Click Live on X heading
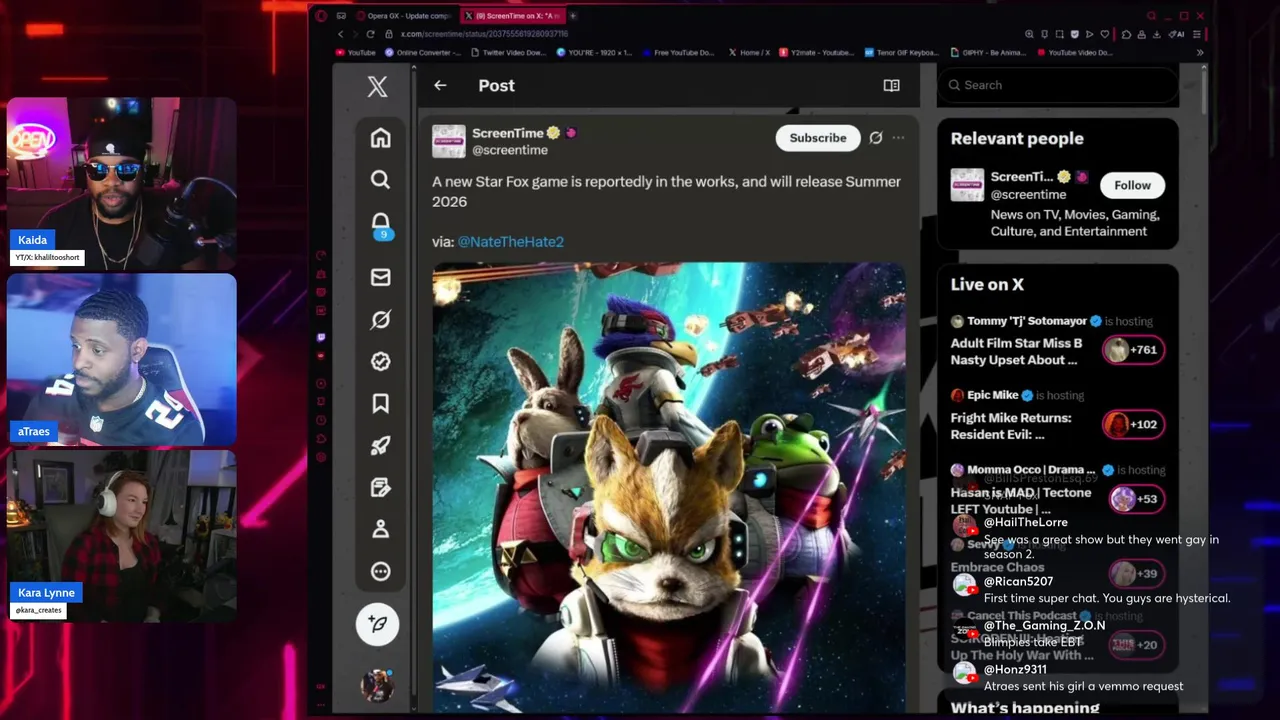The width and height of the screenshot is (1280, 720). pyautogui.click(x=987, y=285)
